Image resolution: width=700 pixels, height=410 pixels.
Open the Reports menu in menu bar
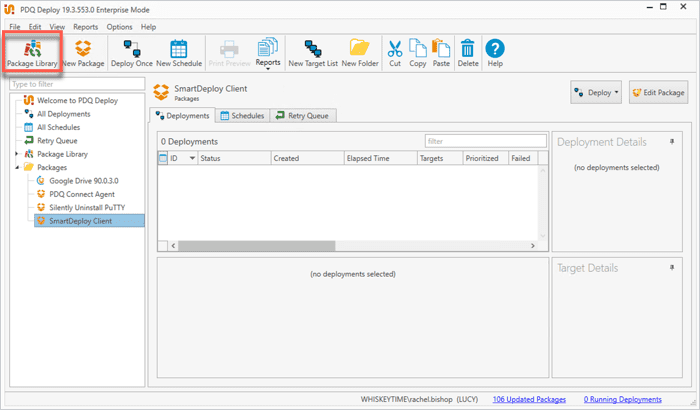(85, 27)
